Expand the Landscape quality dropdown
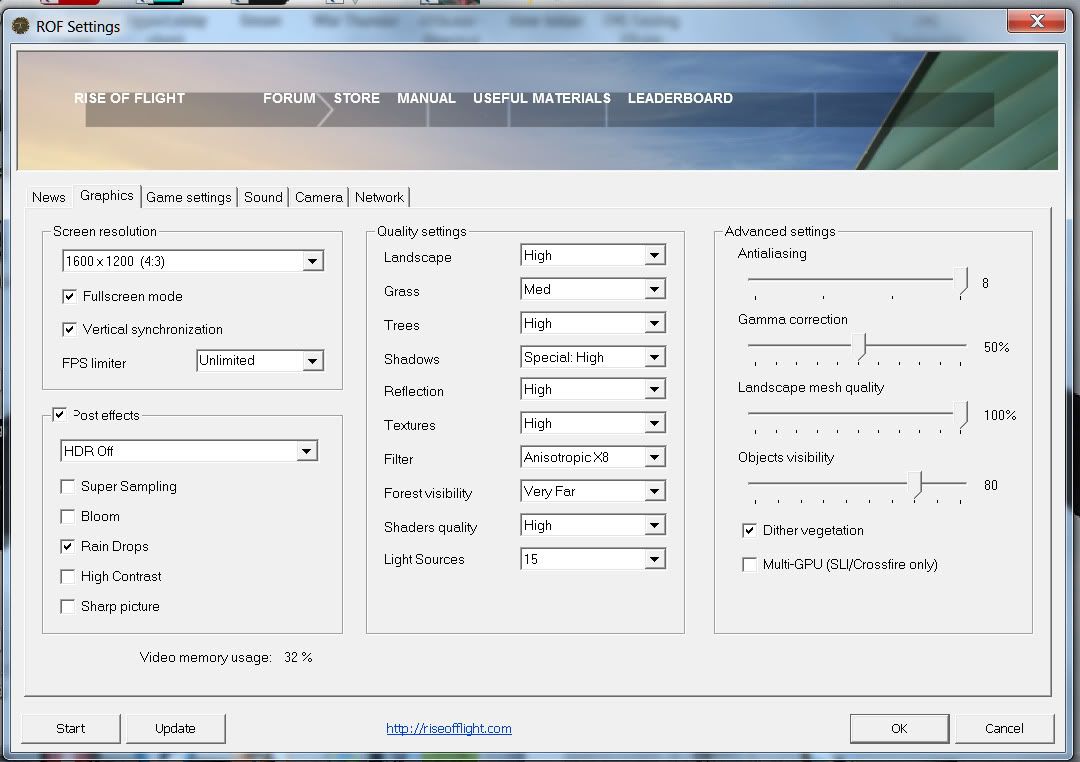The width and height of the screenshot is (1080, 762). click(x=593, y=256)
